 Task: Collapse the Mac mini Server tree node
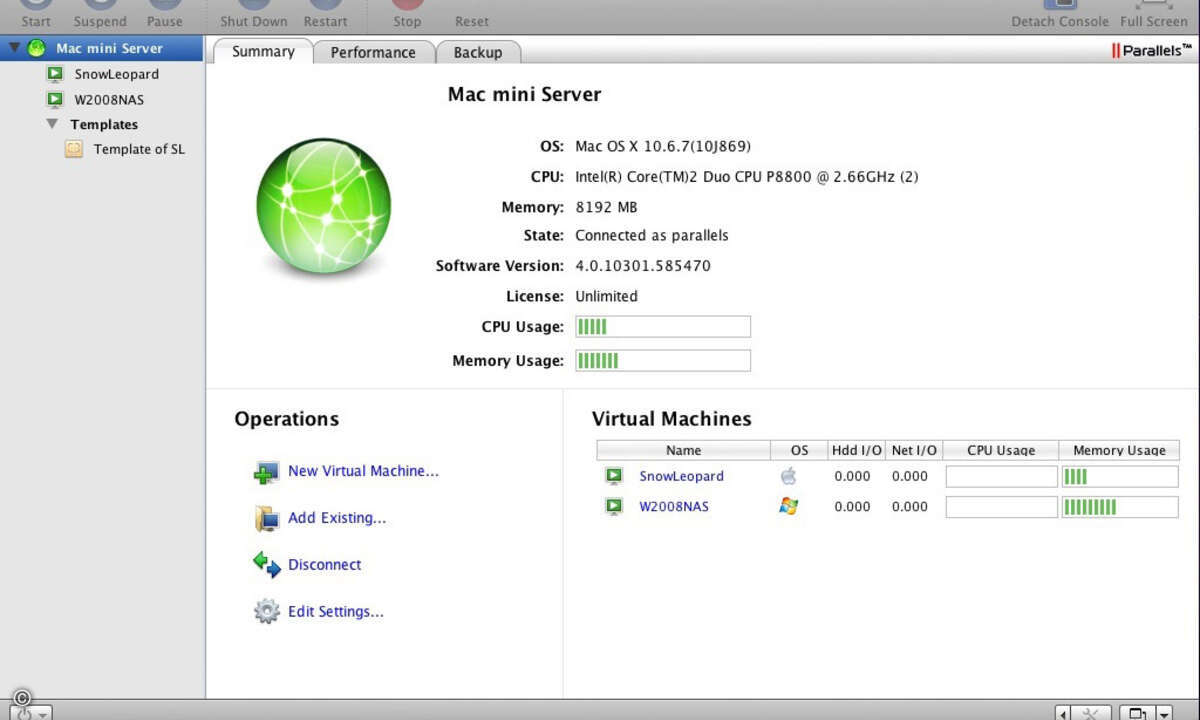click(14, 48)
